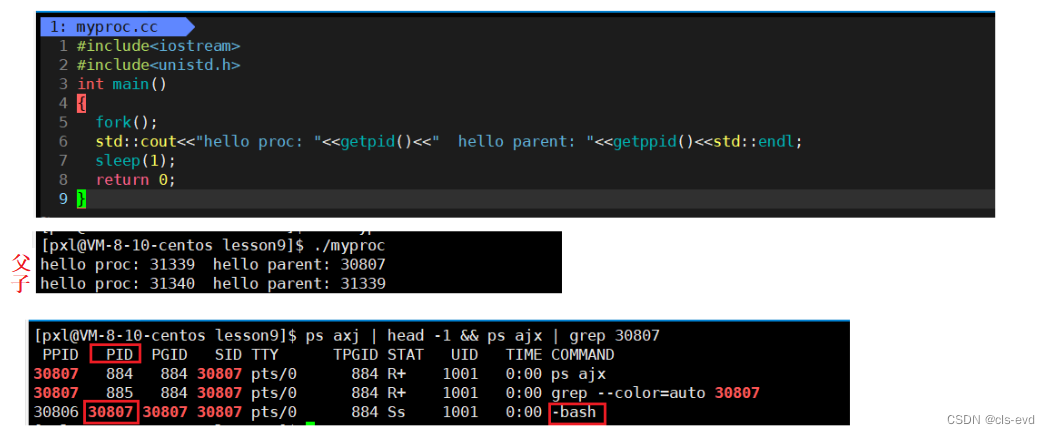This screenshot has height=434, width=1050.
Task: Click the #include<unistd.h> line
Action: pyautogui.click(x=158, y=65)
